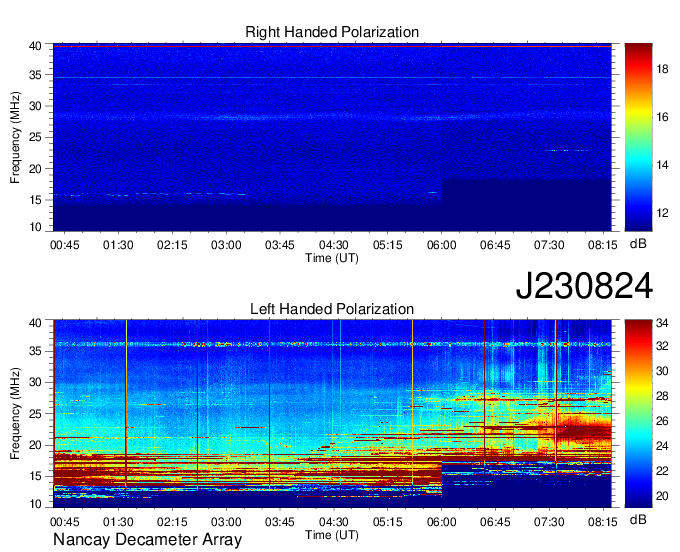Click 07:30 time tick of left-handed plot
680x552 pixels.
point(549,522)
